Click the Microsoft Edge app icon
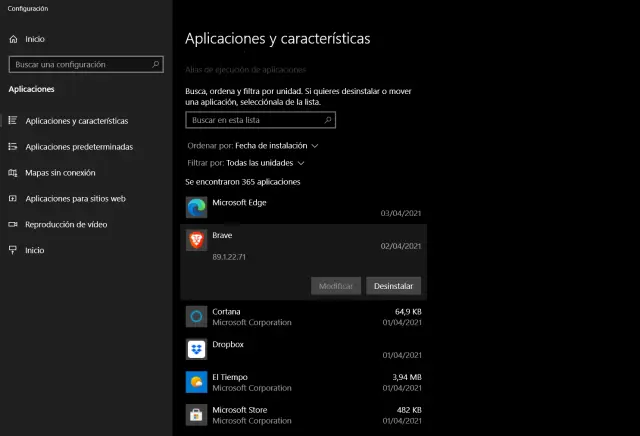 196,207
